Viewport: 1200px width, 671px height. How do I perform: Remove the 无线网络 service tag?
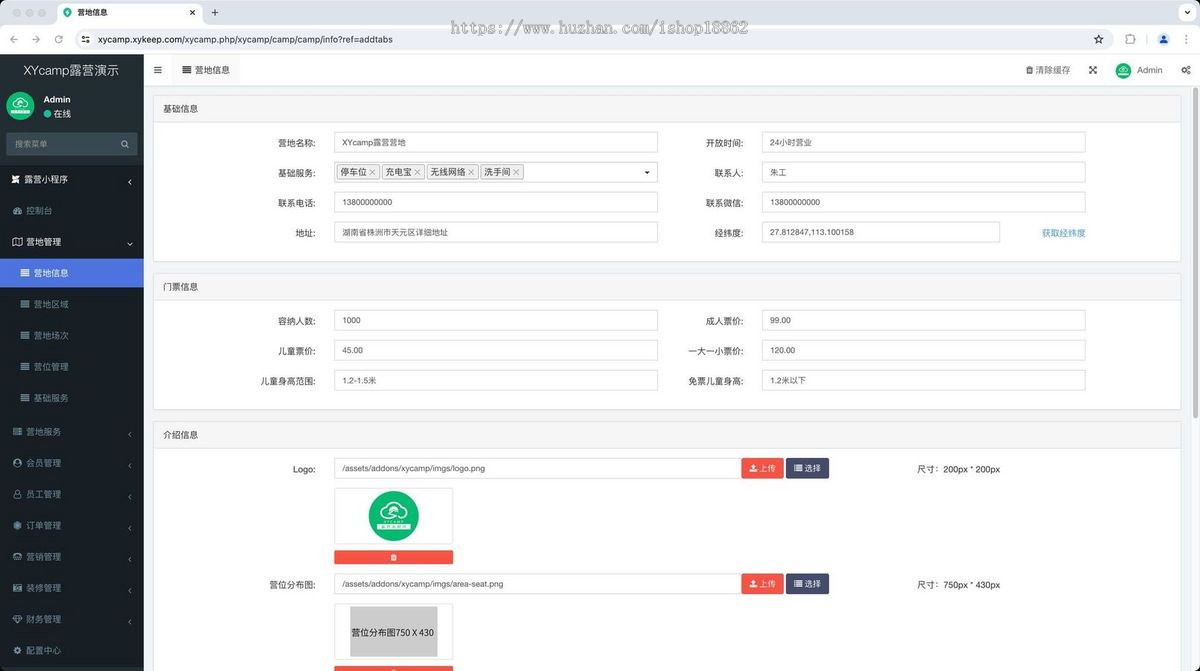point(471,173)
